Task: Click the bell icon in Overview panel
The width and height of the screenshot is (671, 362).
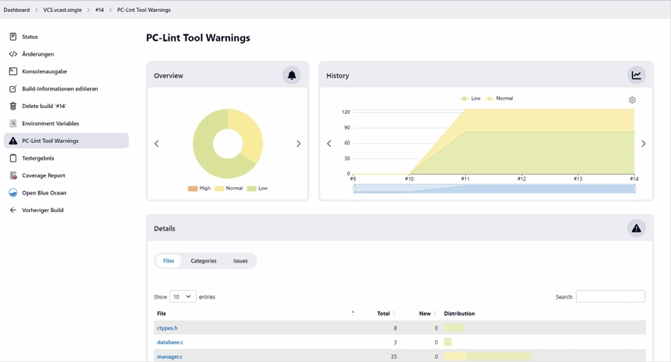Action: point(291,75)
